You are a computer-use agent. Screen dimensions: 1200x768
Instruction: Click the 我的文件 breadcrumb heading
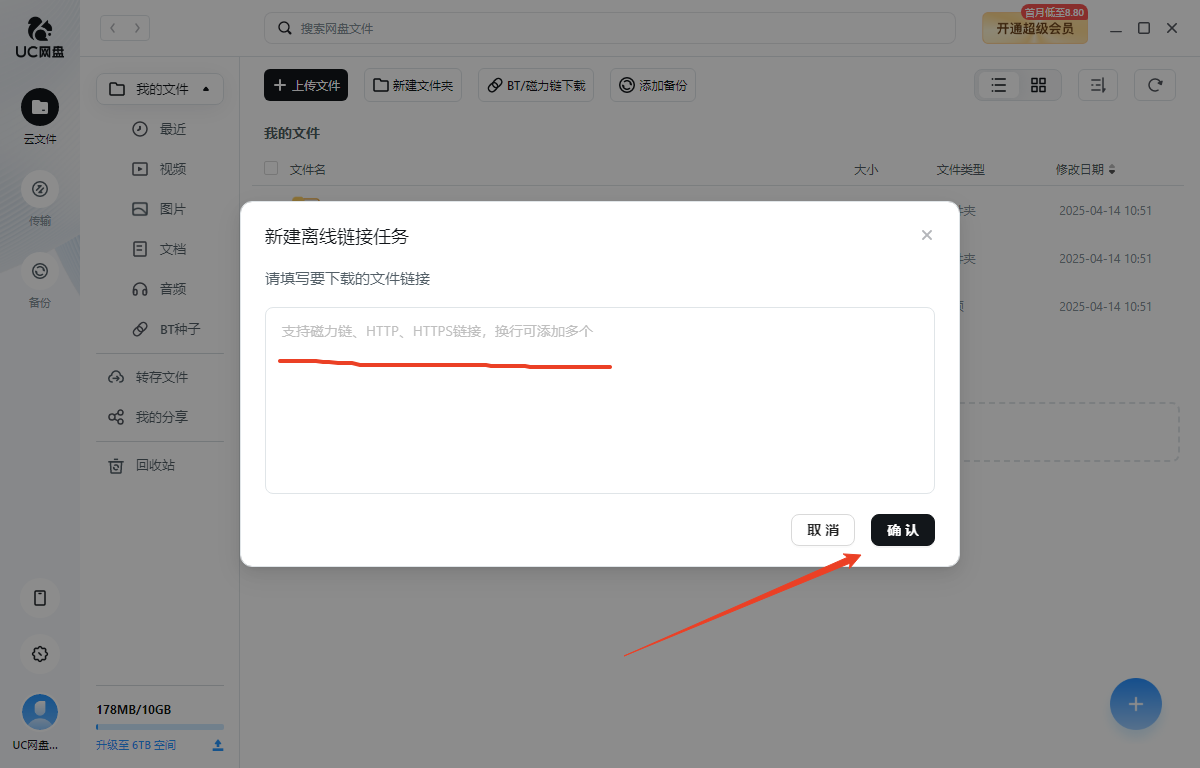click(x=292, y=133)
